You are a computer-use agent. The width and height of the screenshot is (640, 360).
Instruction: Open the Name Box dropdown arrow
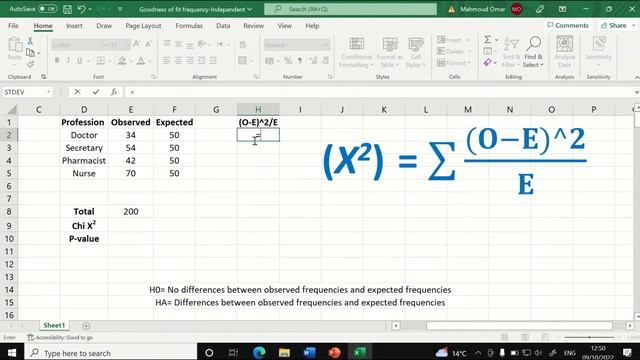[48, 92]
